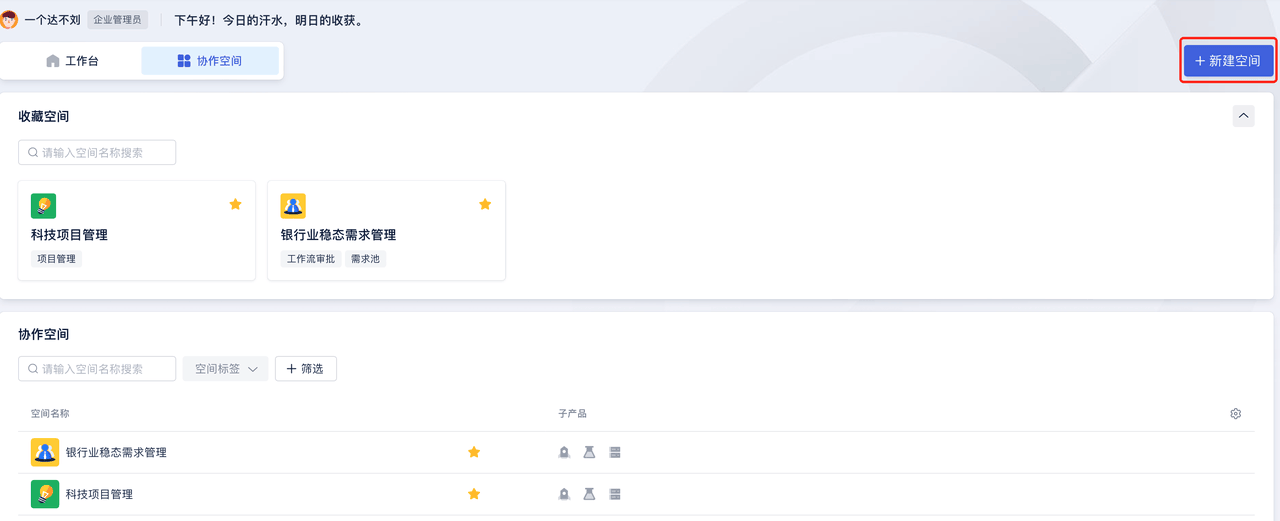This screenshot has width=1280, height=521.
Task: Unfavorite the 银行业稳态需求管理 card star
Action: [x=485, y=204]
